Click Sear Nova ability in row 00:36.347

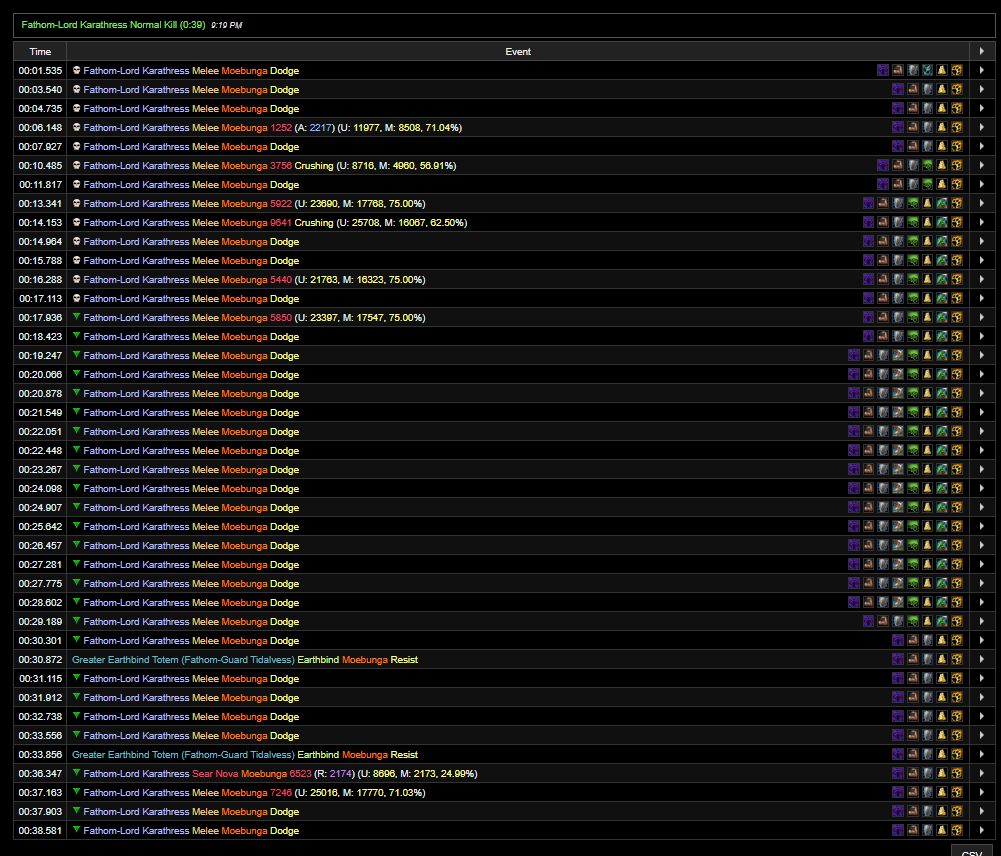click(x=215, y=774)
